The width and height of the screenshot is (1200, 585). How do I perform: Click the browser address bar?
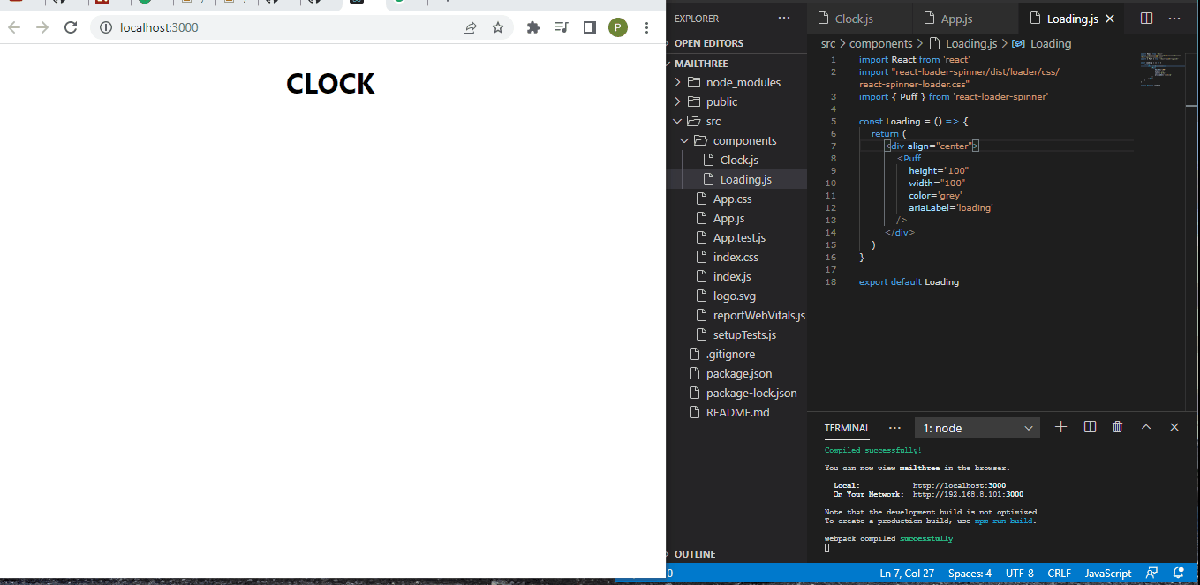click(250, 28)
